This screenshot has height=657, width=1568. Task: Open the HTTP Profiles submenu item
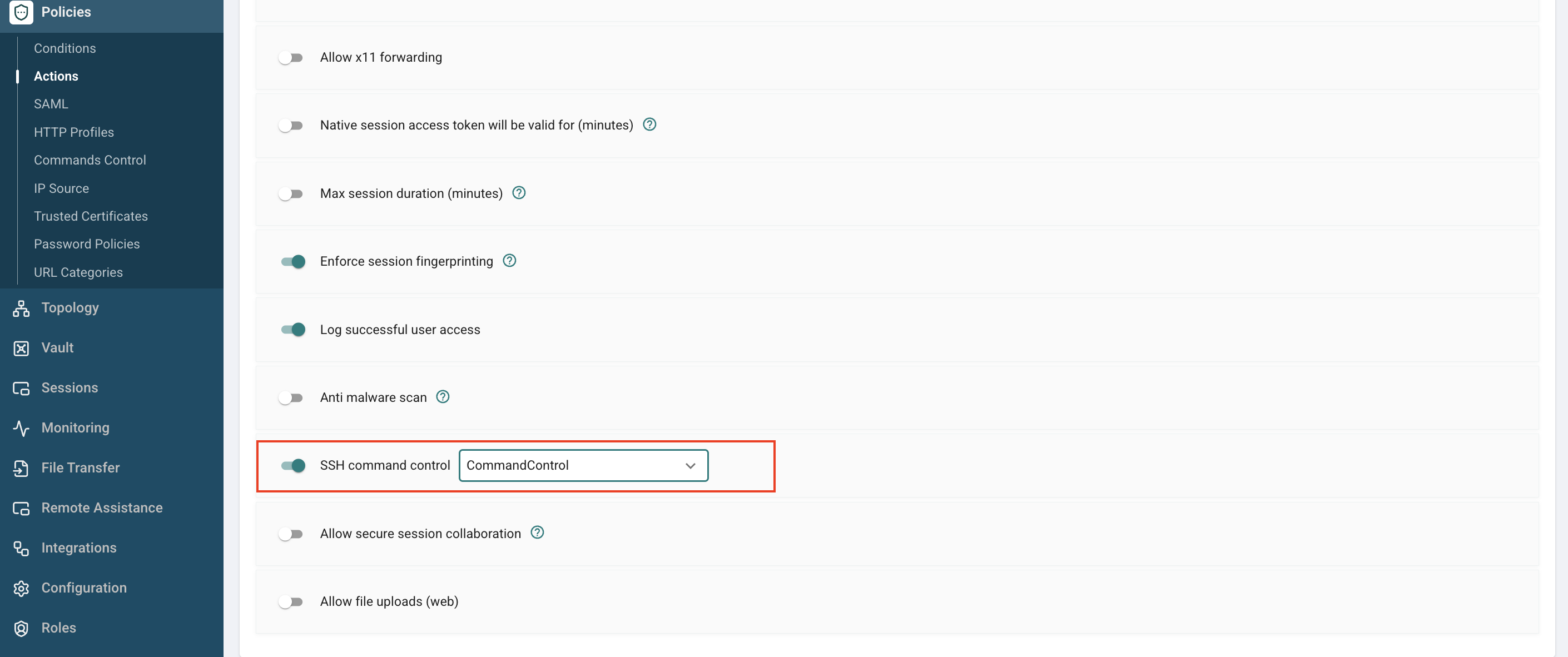click(x=73, y=132)
